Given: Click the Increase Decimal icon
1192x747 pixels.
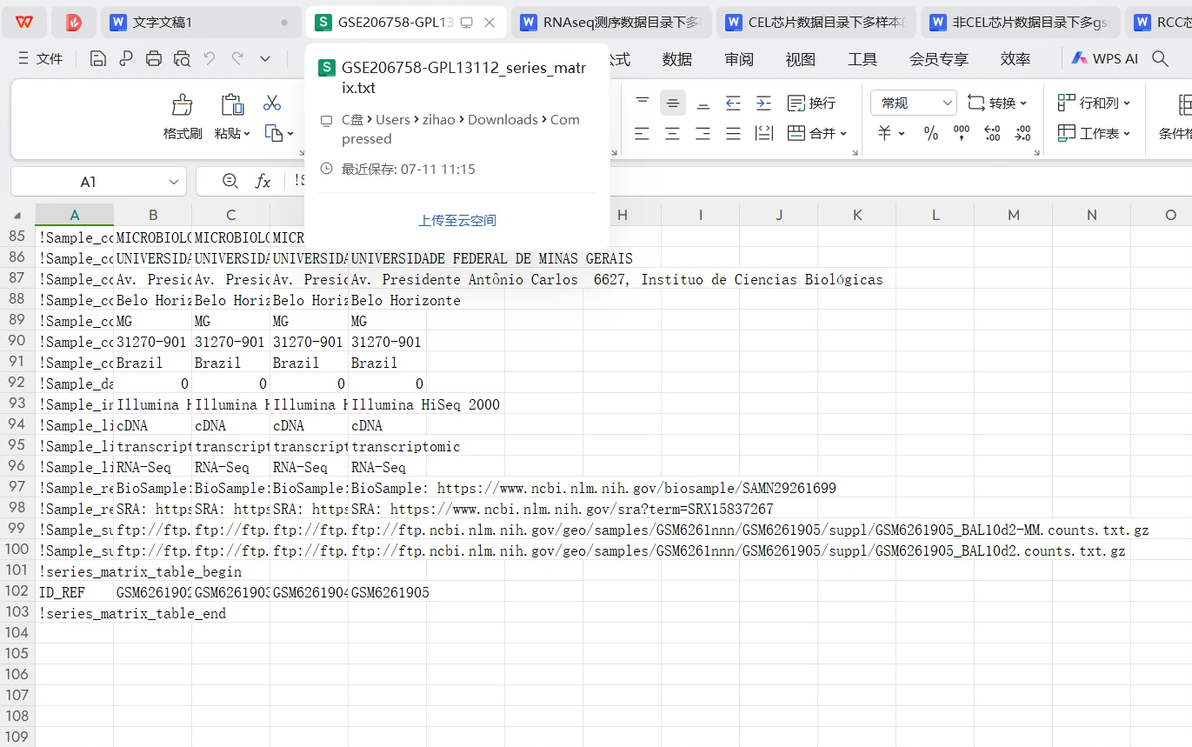Looking at the screenshot, I should point(992,134).
